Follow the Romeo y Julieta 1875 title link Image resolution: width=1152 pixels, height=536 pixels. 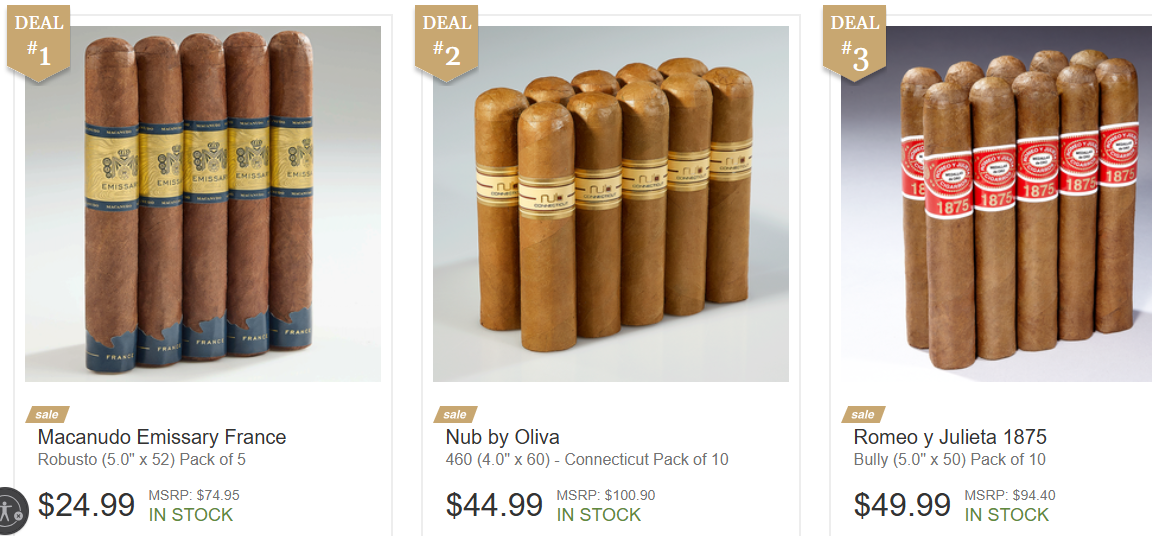pyautogui.click(x=950, y=438)
